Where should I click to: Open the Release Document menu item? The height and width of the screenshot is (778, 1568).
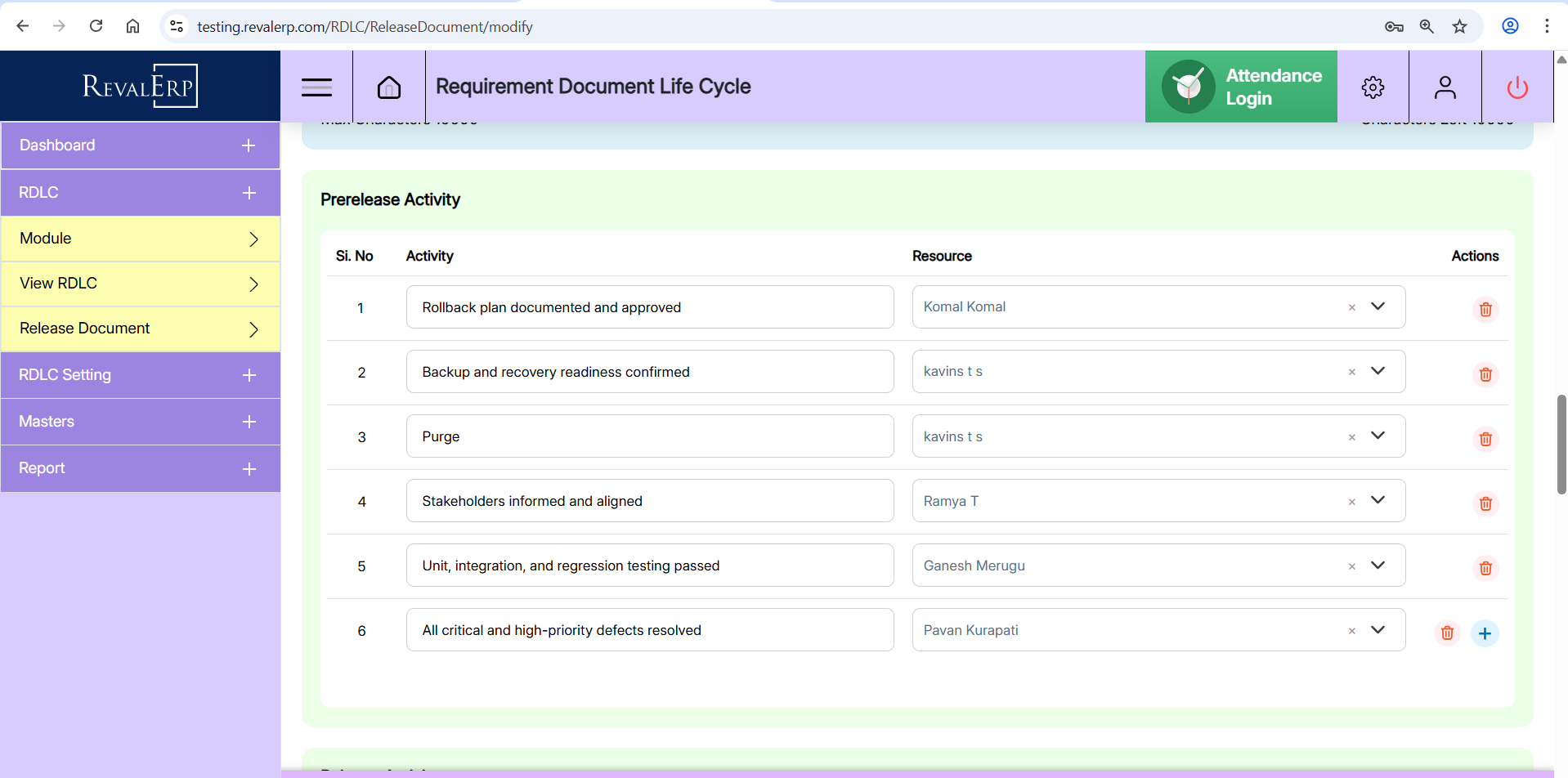pyautogui.click(x=141, y=329)
